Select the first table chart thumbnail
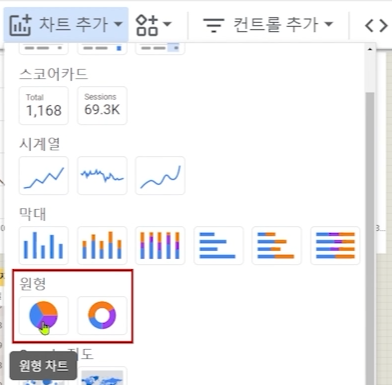392x385 pixels. click(x=44, y=49)
